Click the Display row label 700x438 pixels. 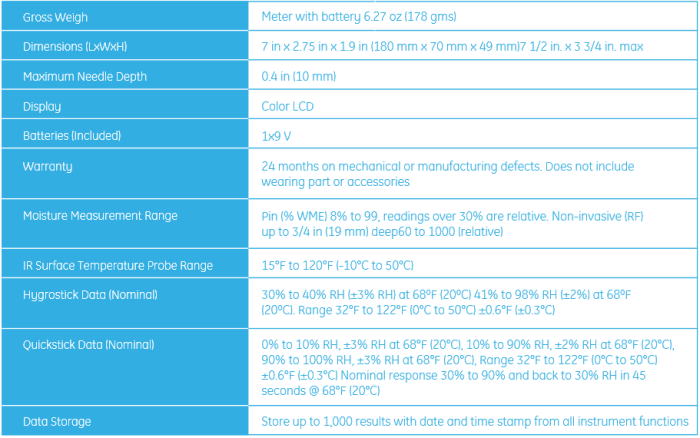pyautogui.click(x=42, y=106)
